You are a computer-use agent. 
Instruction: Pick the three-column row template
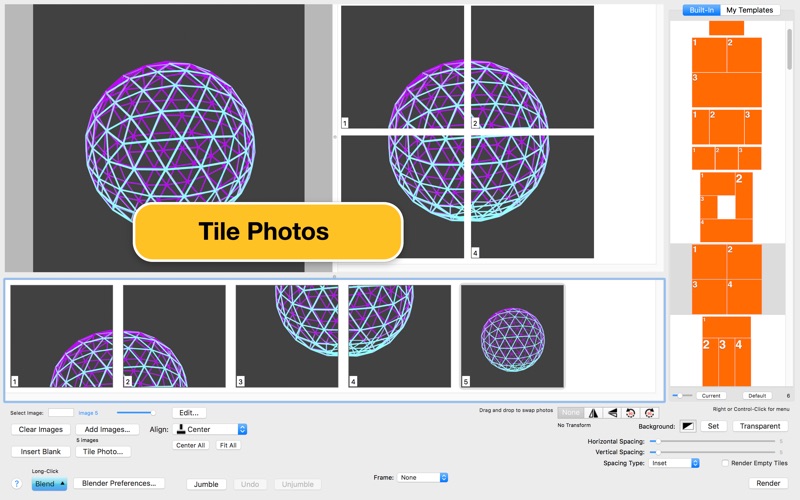727,158
